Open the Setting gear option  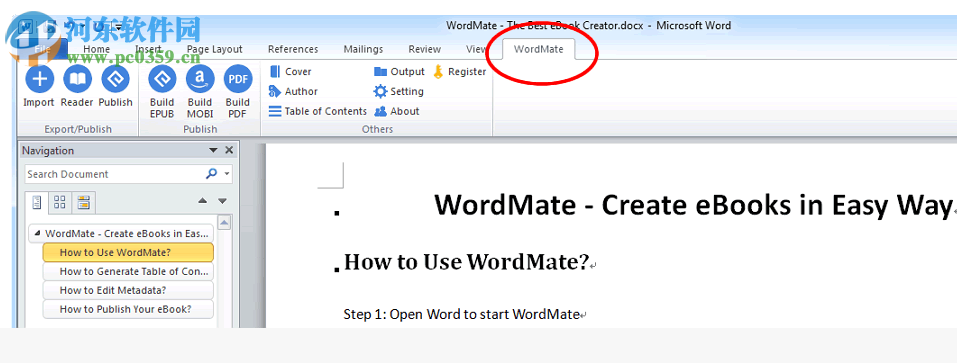point(399,92)
